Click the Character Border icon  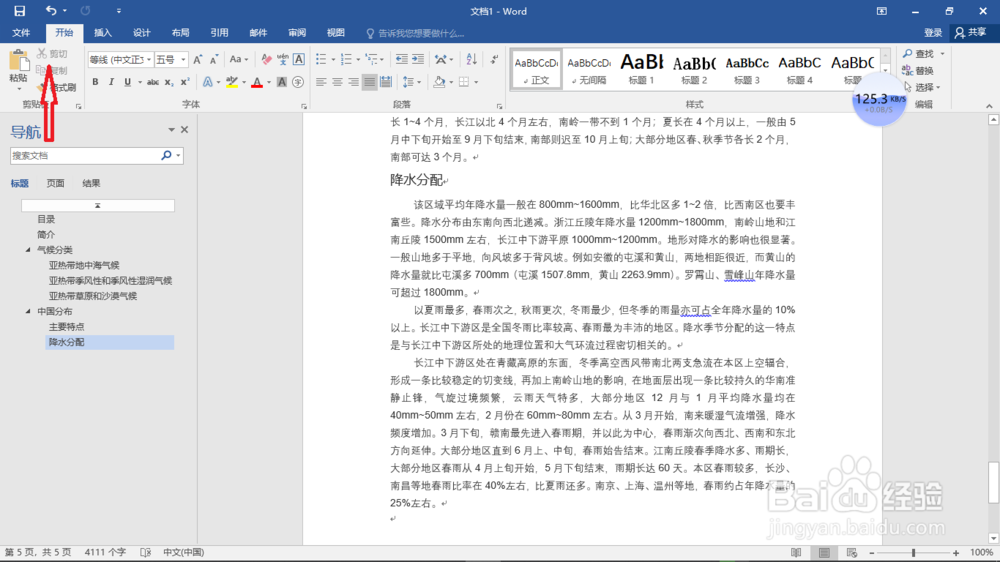pyautogui.click(x=298, y=59)
